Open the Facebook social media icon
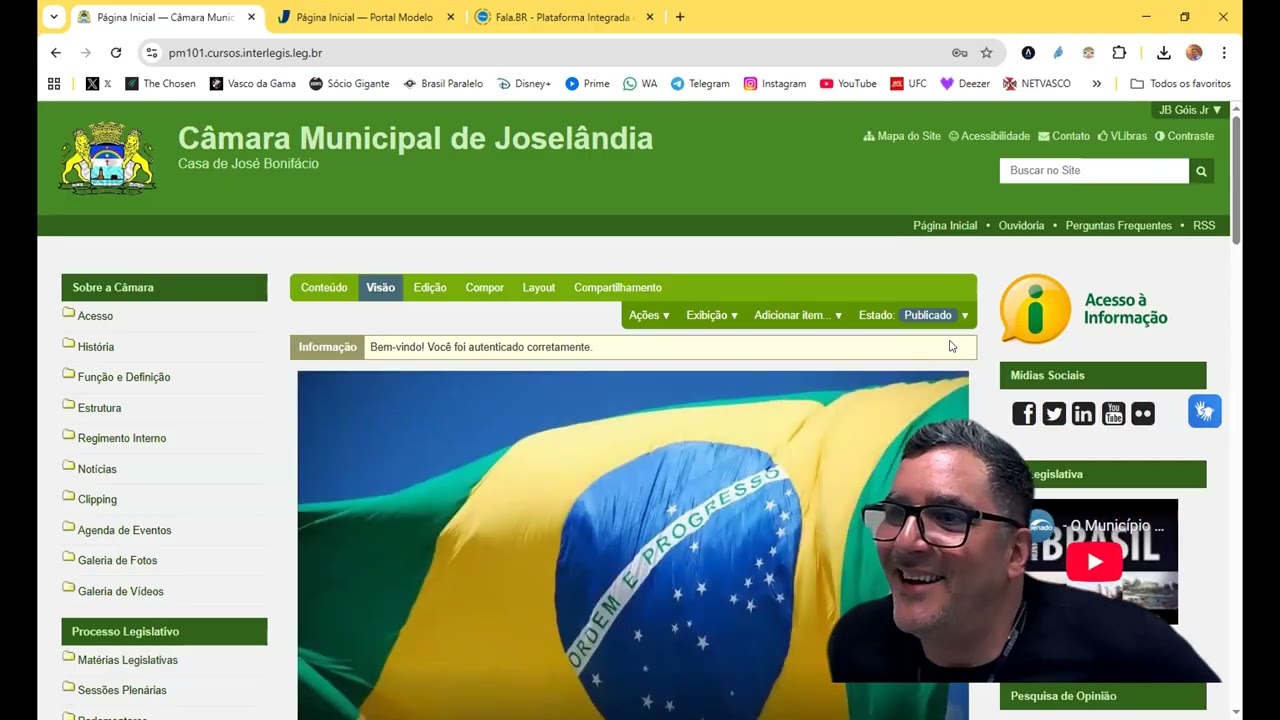Screen dimensions: 1280x720 [1024, 414]
